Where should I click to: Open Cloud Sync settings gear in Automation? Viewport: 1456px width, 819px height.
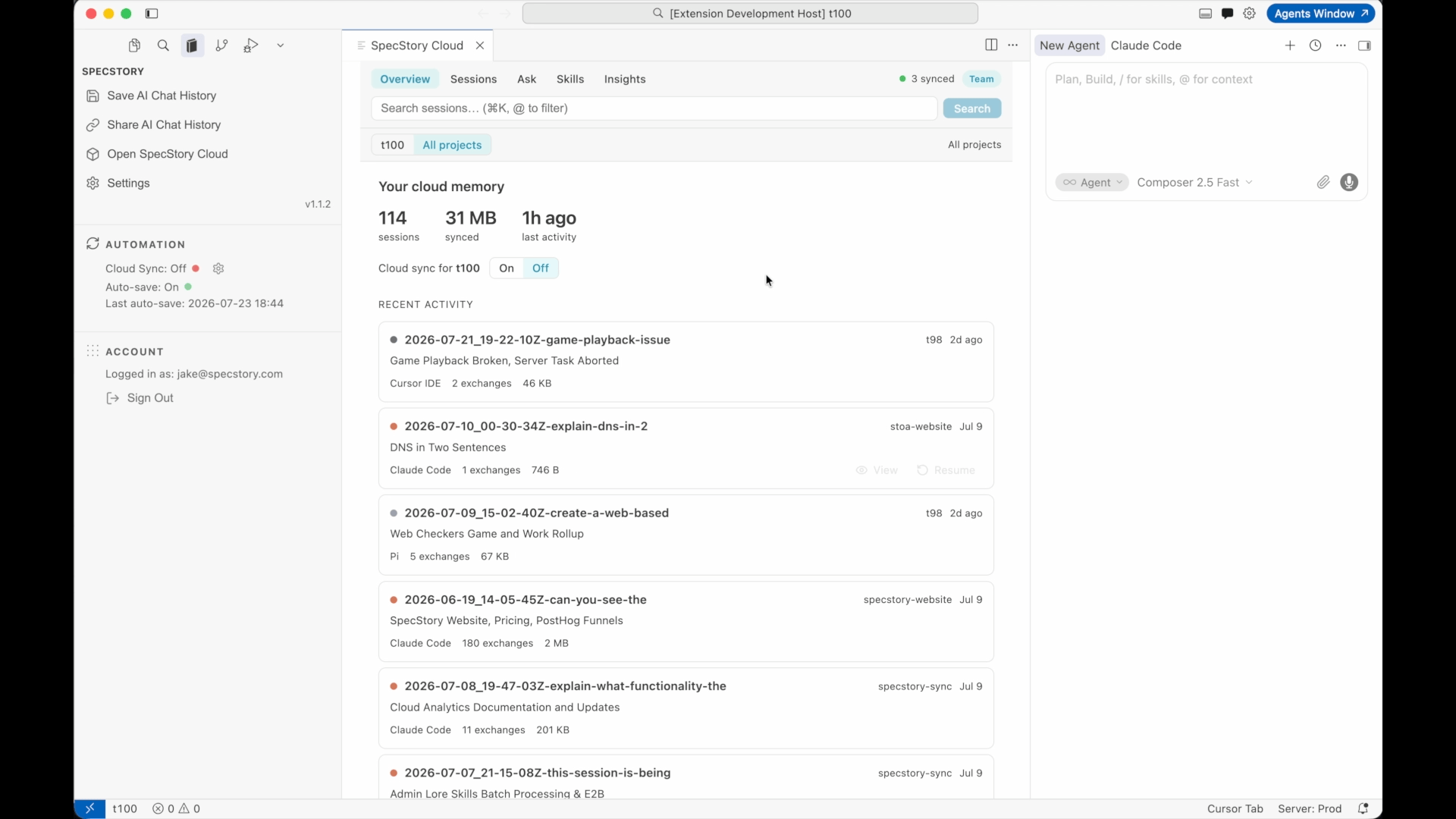pyautogui.click(x=218, y=268)
